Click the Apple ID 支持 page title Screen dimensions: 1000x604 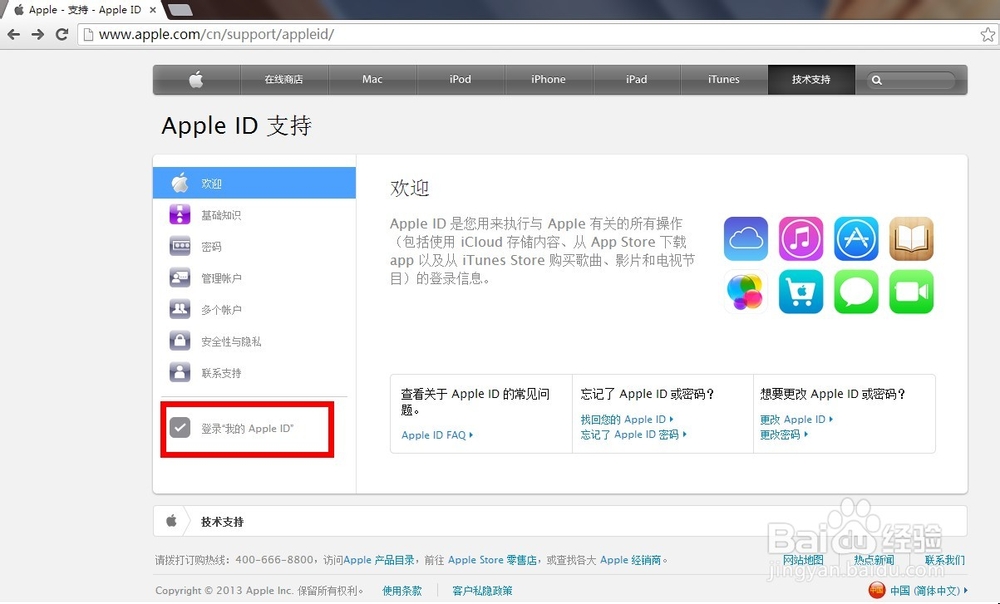click(x=237, y=126)
